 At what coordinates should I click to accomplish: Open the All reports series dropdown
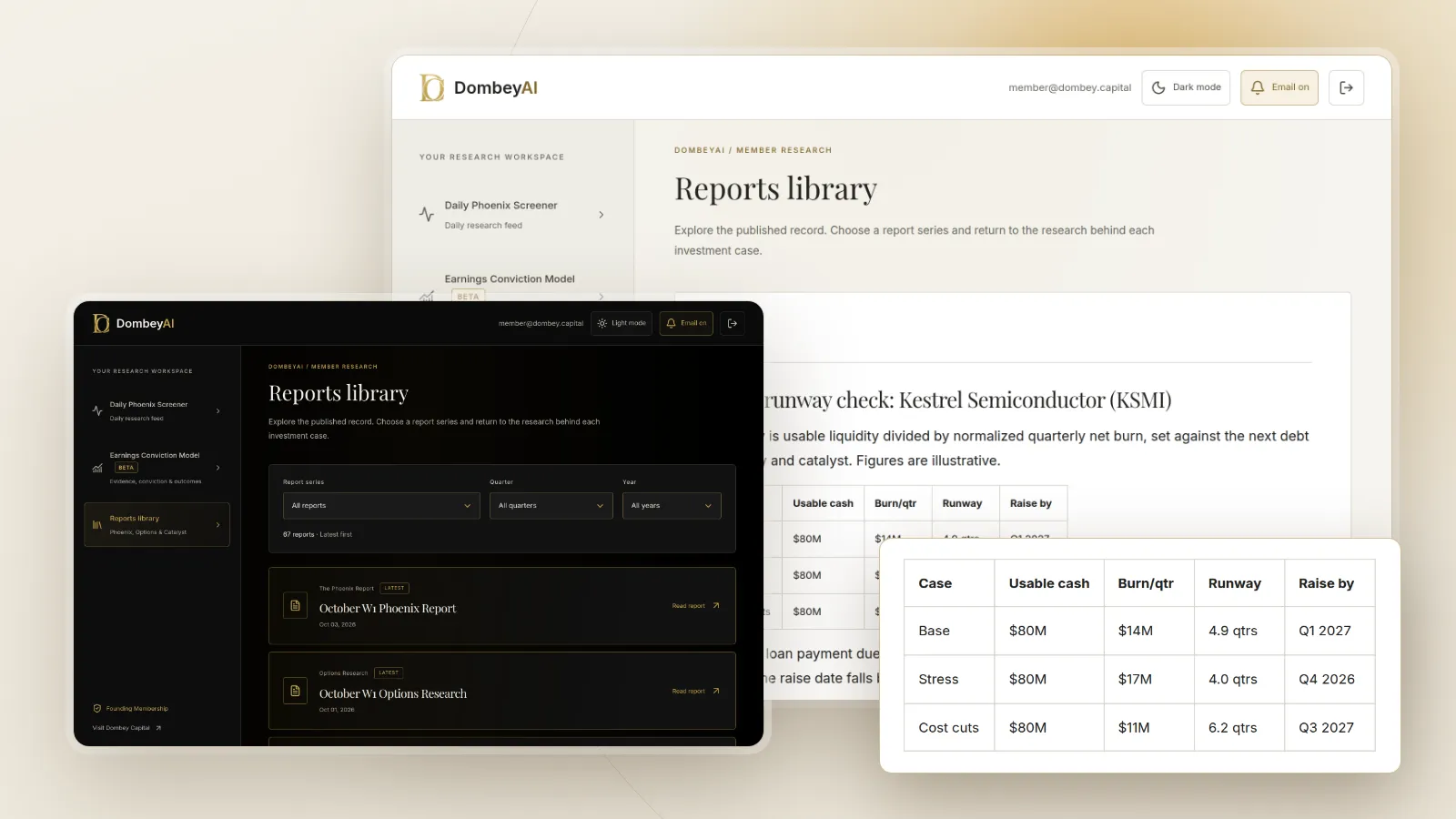381,506
